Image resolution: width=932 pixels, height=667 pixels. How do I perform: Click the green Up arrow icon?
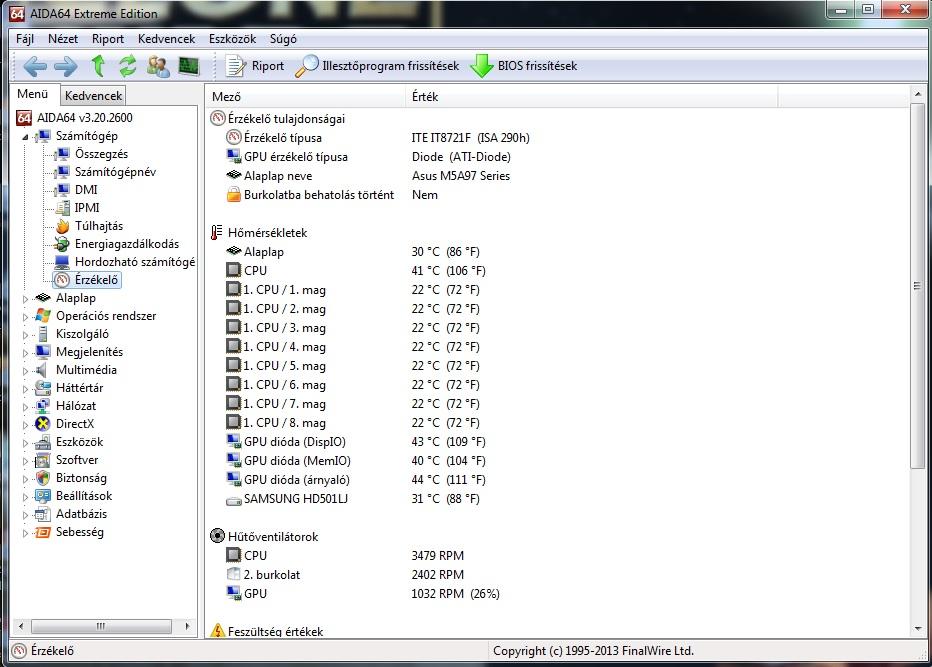[99, 66]
